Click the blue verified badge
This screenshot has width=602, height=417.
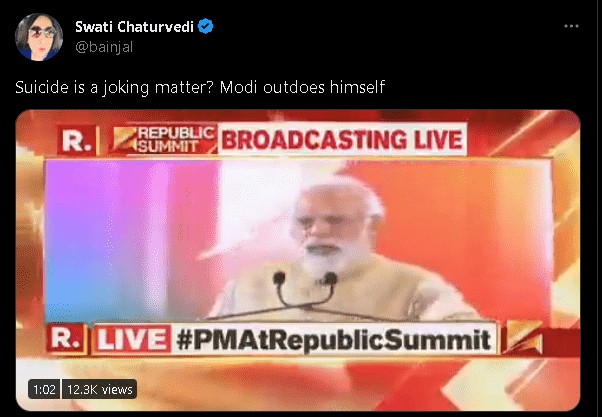[x=205, y=26]
